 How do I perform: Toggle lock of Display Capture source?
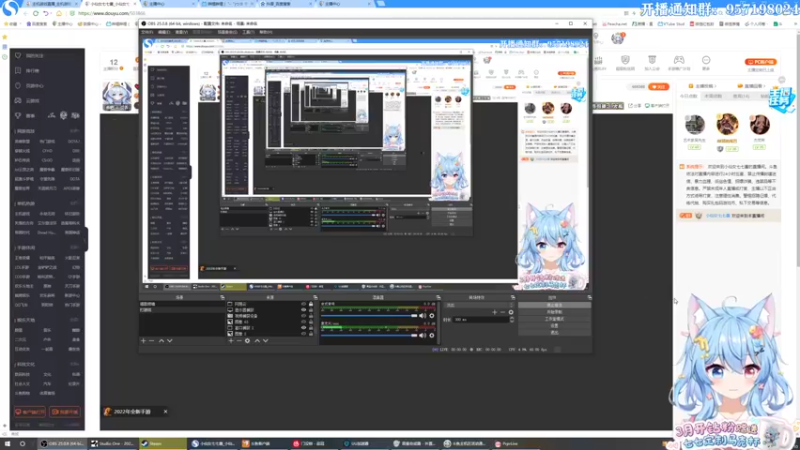click(x=311, y=310)
